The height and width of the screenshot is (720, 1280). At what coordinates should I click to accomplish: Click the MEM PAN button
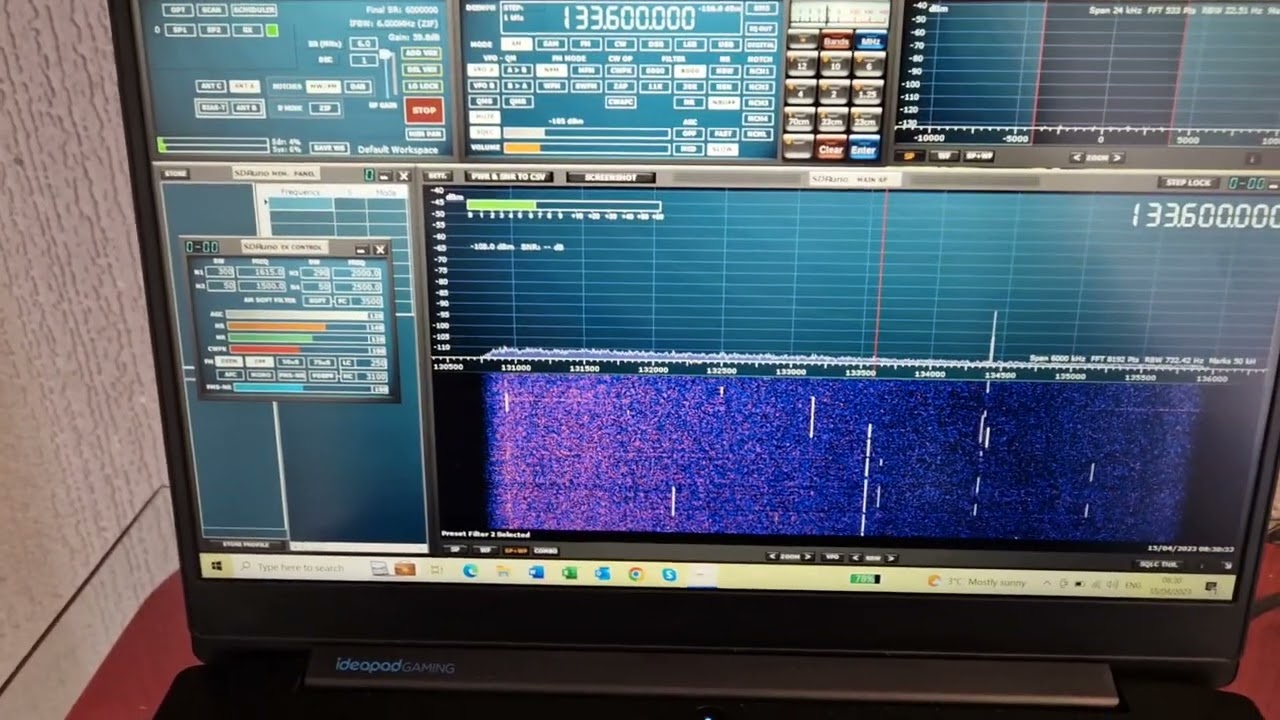(424, 134)
